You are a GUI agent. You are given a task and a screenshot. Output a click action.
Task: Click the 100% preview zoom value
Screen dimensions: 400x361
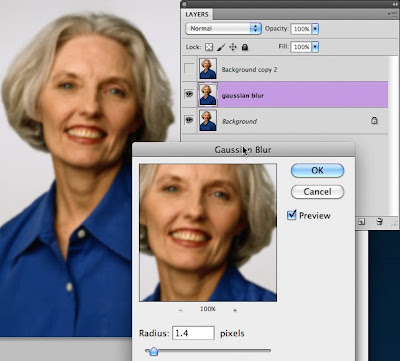(x=208, y=309)
